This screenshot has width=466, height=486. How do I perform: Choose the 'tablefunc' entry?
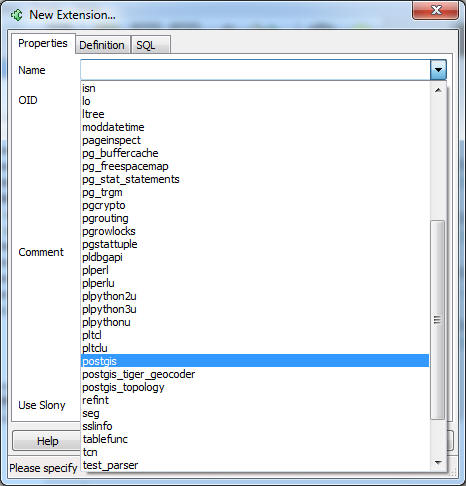[255, 439]
